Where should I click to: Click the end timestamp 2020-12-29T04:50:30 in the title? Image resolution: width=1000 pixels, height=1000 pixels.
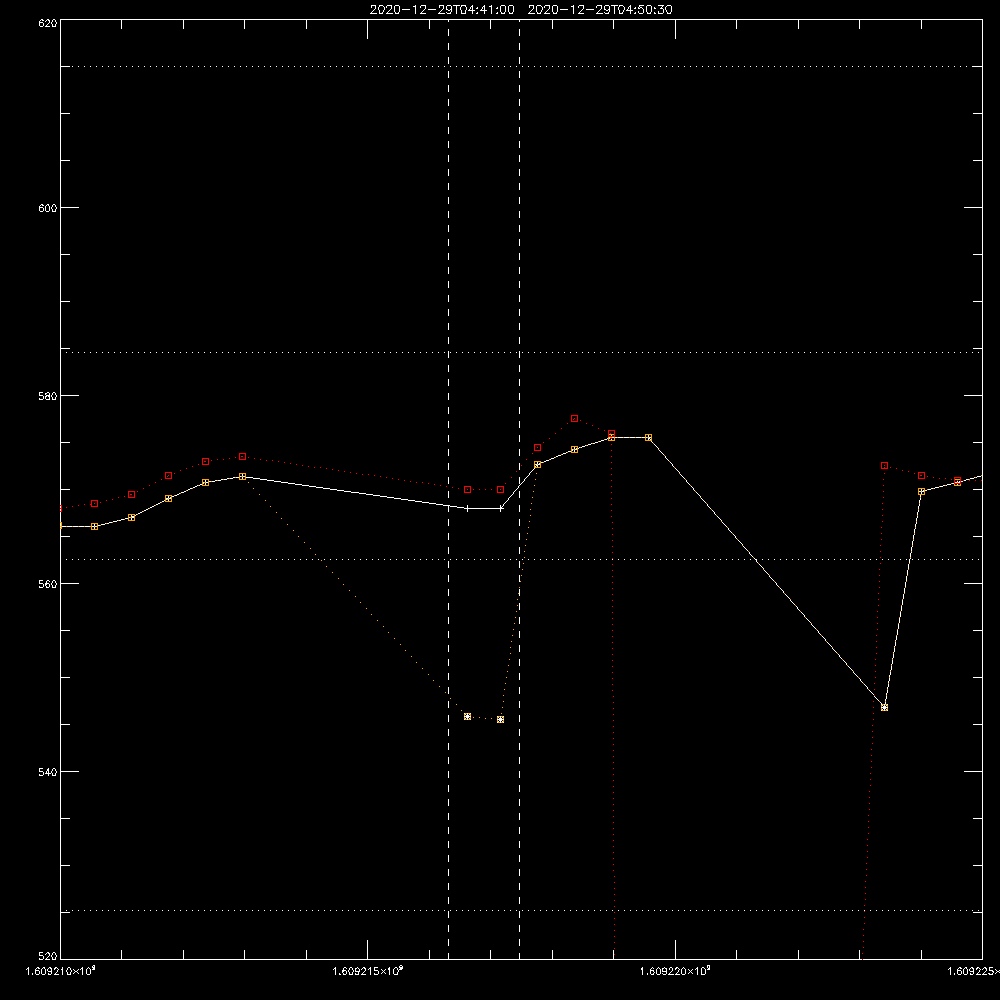(600, 10)
